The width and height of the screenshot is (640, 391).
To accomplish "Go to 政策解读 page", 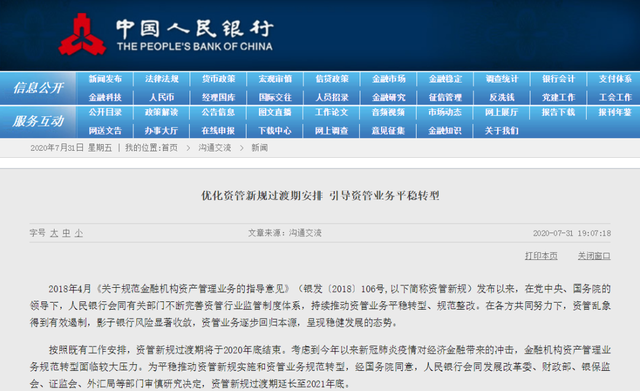I will pyautogui.click(x=162, y=112).
